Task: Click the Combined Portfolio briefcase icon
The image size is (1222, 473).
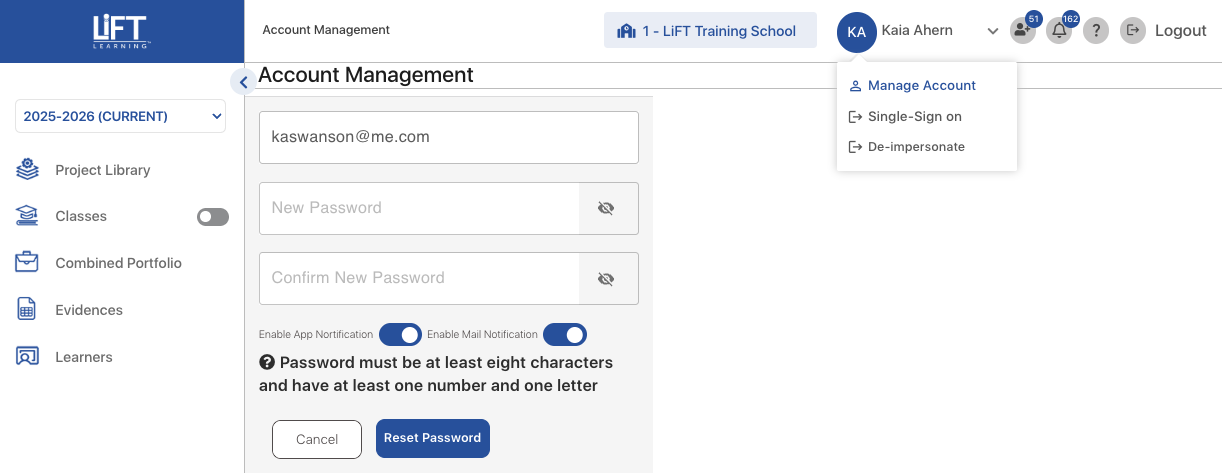Action: (x=27, y=263)
